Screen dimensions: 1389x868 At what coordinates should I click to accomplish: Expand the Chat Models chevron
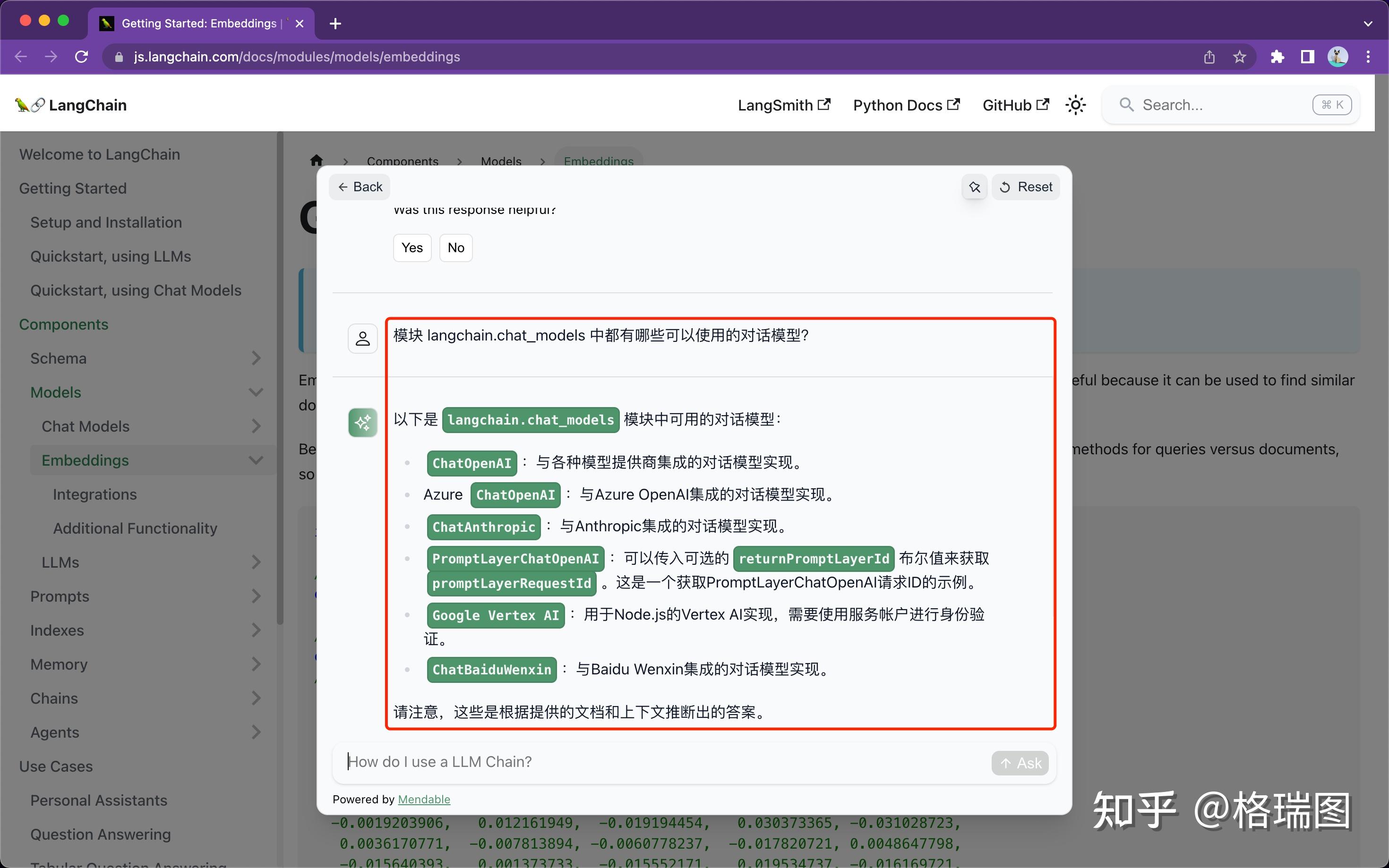tap(256, 426)
